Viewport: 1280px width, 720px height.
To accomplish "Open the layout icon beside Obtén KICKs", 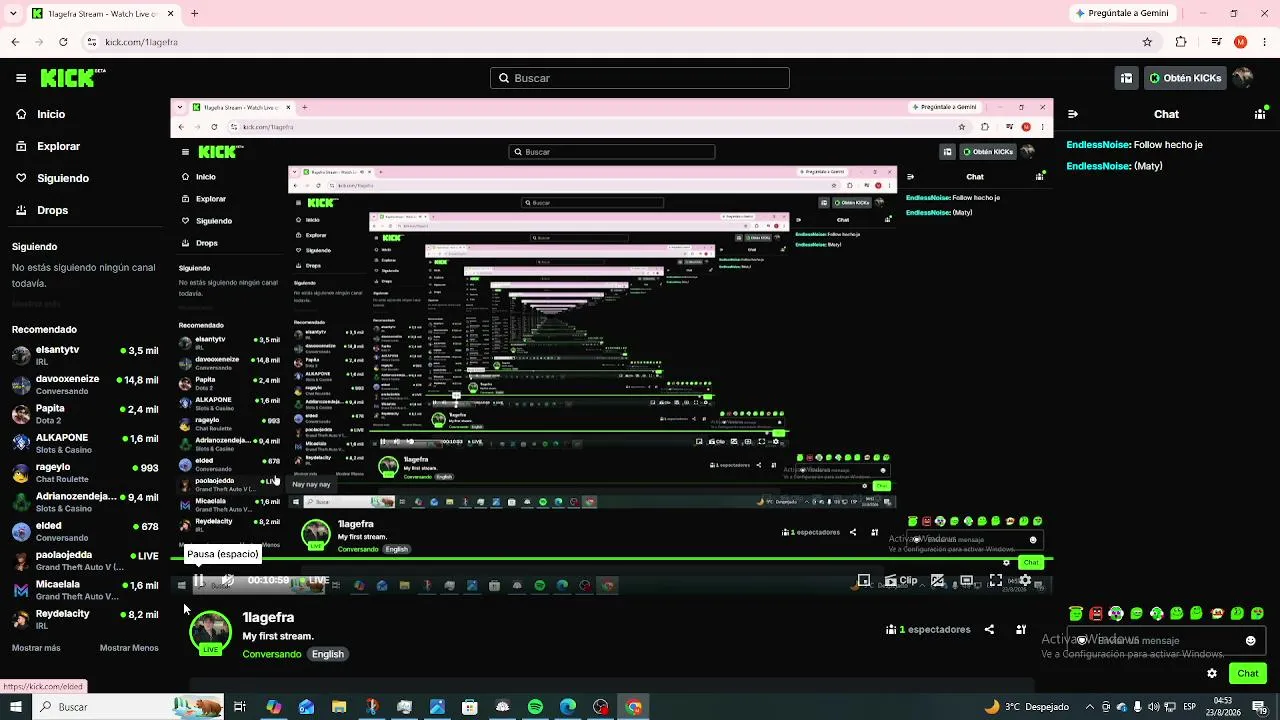I will coord(1126,78).
